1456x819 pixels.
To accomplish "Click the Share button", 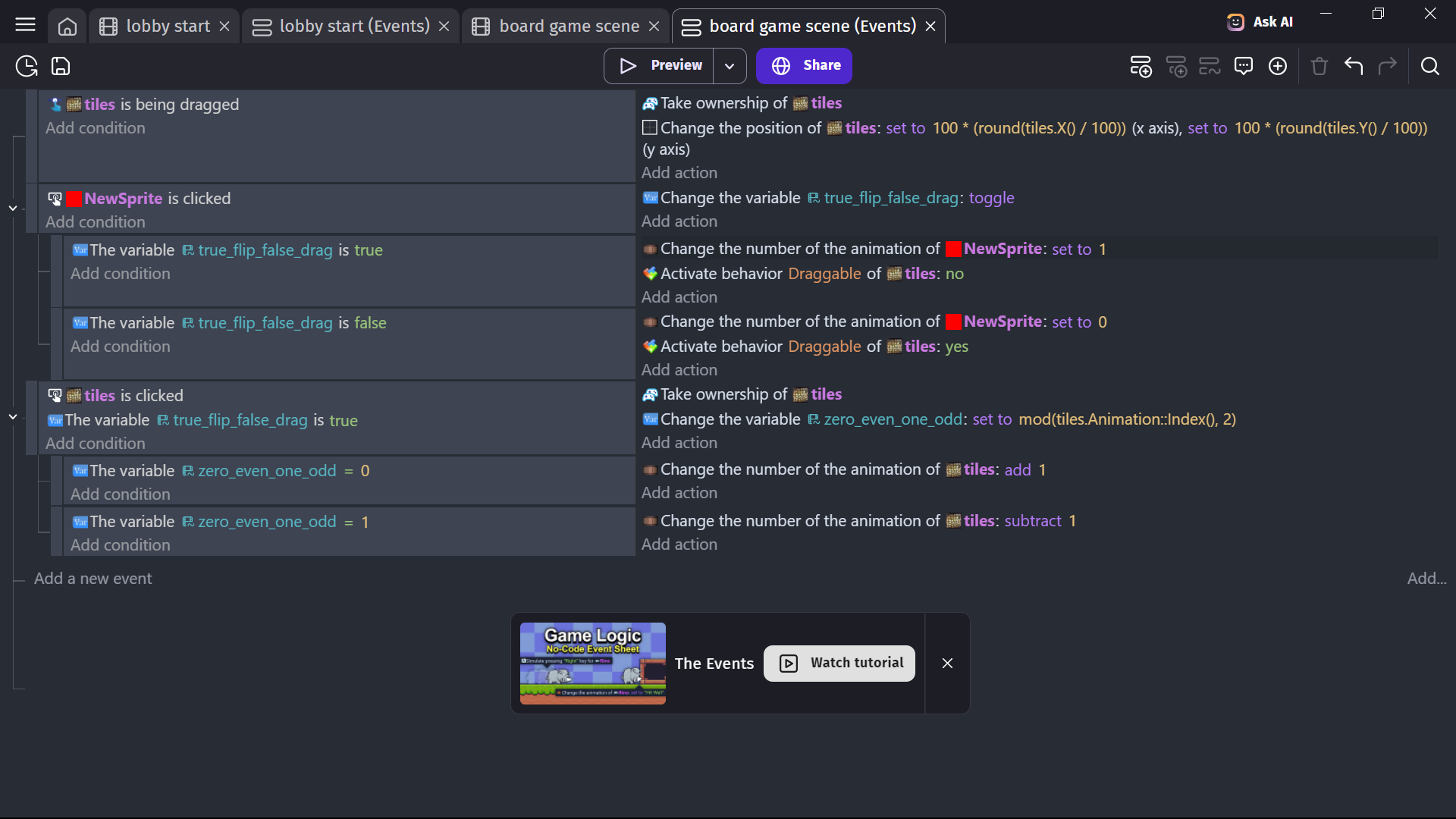I will tap(804, 66).
